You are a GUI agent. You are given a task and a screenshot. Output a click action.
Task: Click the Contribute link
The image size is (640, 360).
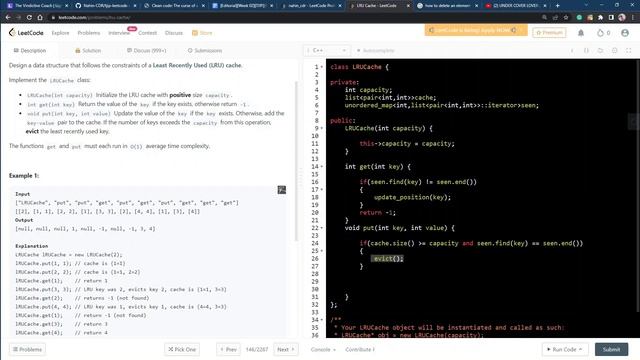(x=360, y=349)
